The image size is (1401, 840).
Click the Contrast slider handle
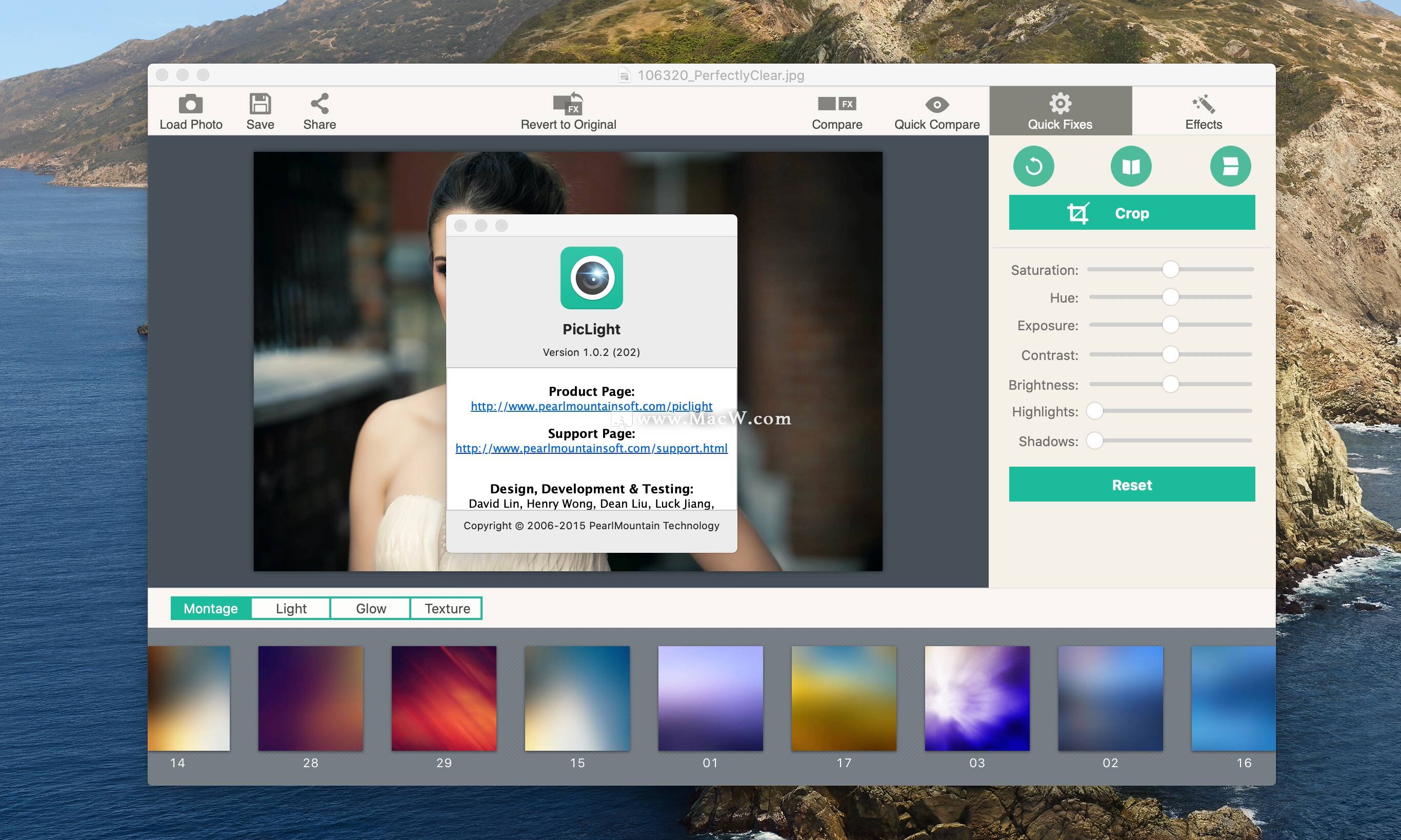(1171, 354)
